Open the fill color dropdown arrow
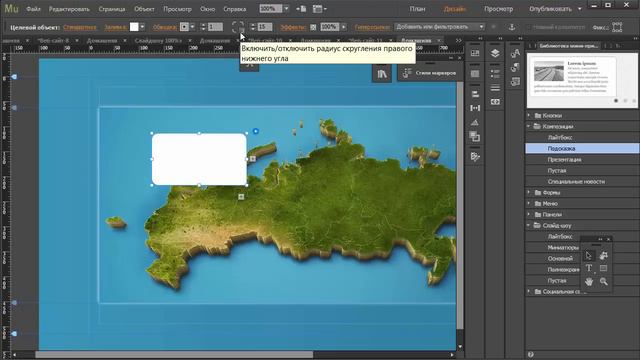This screenshot has height=360, width=640. (x=142, y=27)
